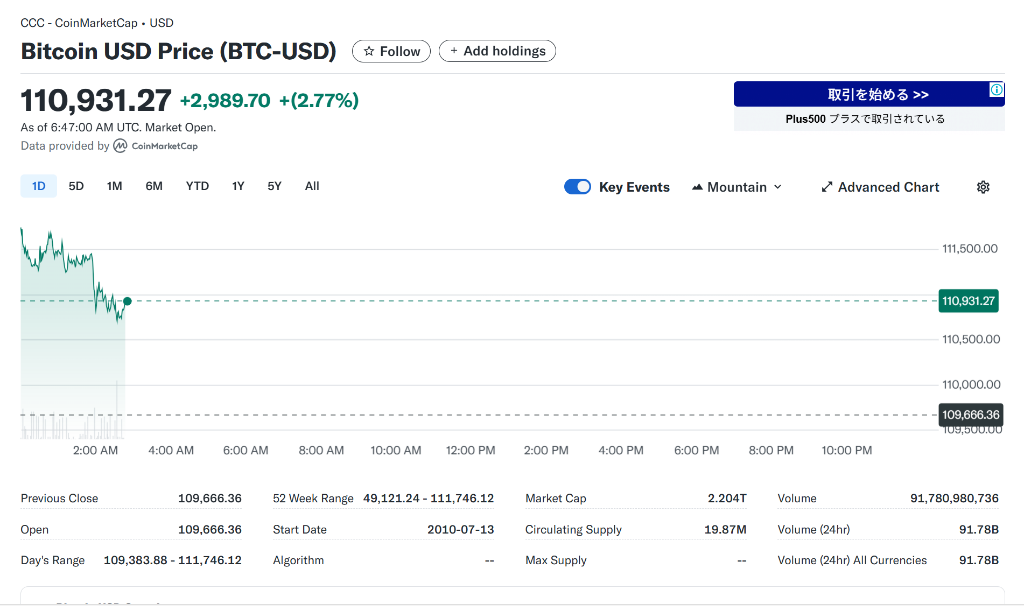Click the green 110,931.27 price label on axis
Image resolution: width=1024 pixels, height=606 pixels.
(968, 301)
